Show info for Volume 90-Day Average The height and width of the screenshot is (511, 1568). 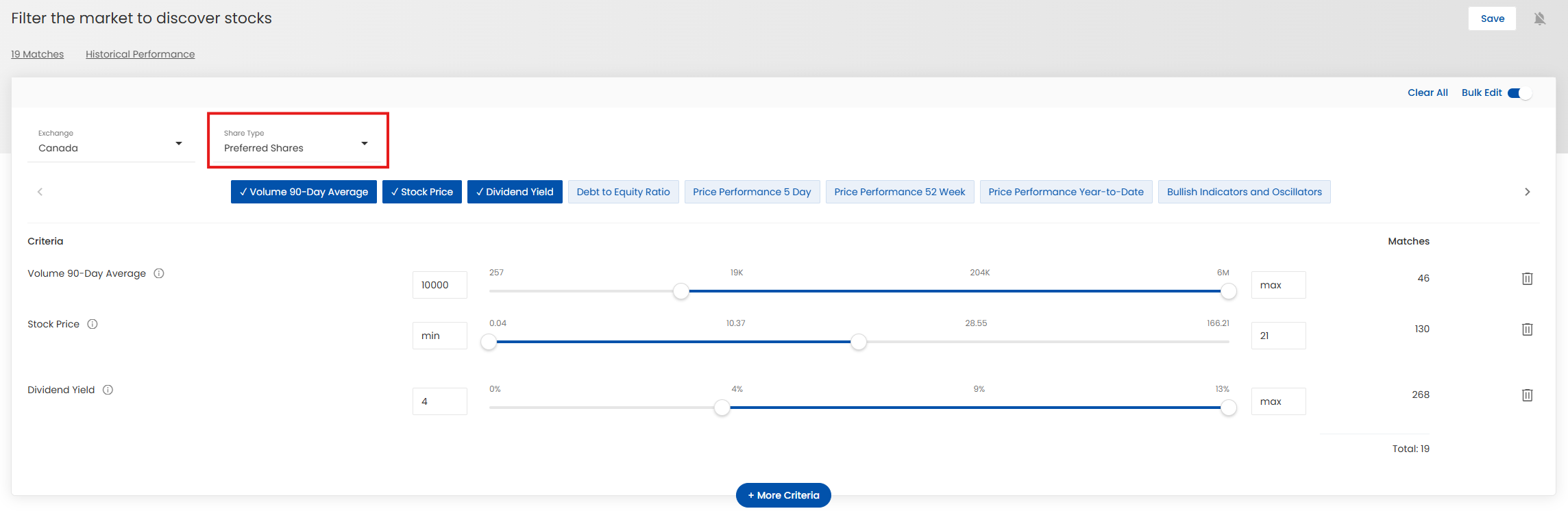[x=159, y=273]
